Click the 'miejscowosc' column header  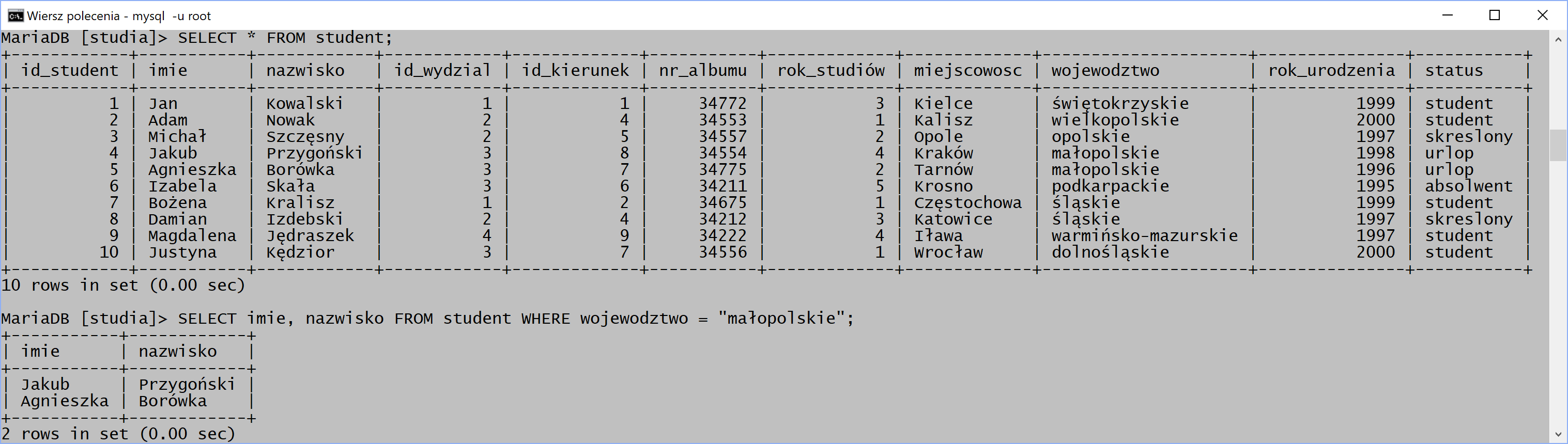[x=968, y=71]
